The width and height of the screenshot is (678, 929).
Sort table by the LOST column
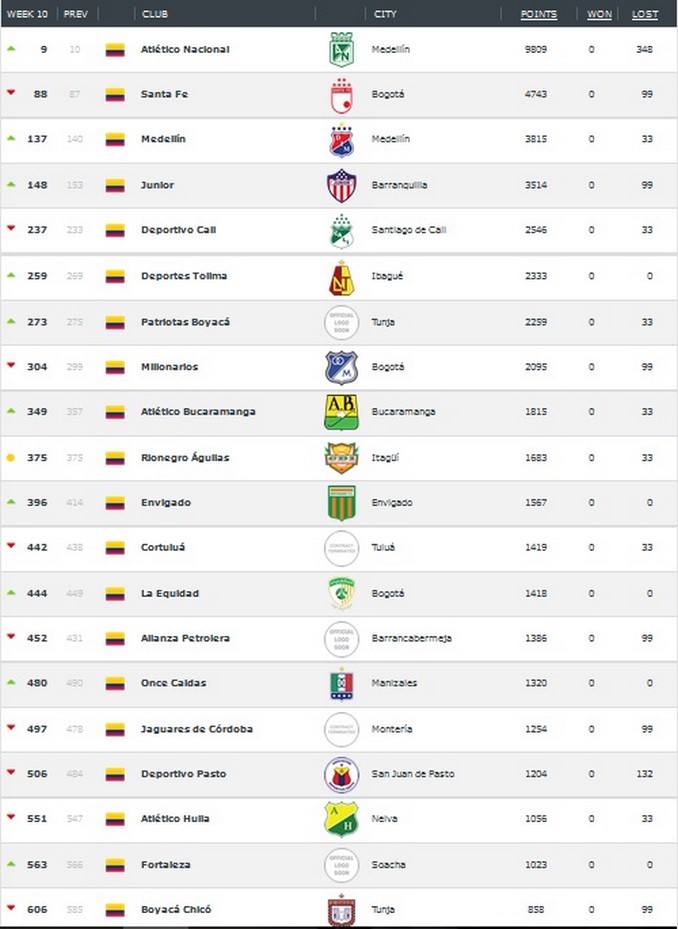pos(645,15)
